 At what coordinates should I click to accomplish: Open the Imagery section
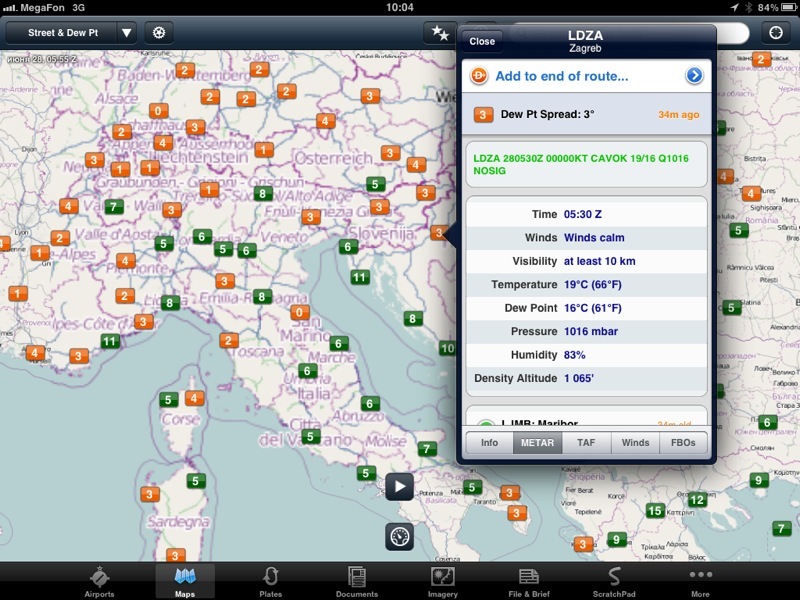443,581
